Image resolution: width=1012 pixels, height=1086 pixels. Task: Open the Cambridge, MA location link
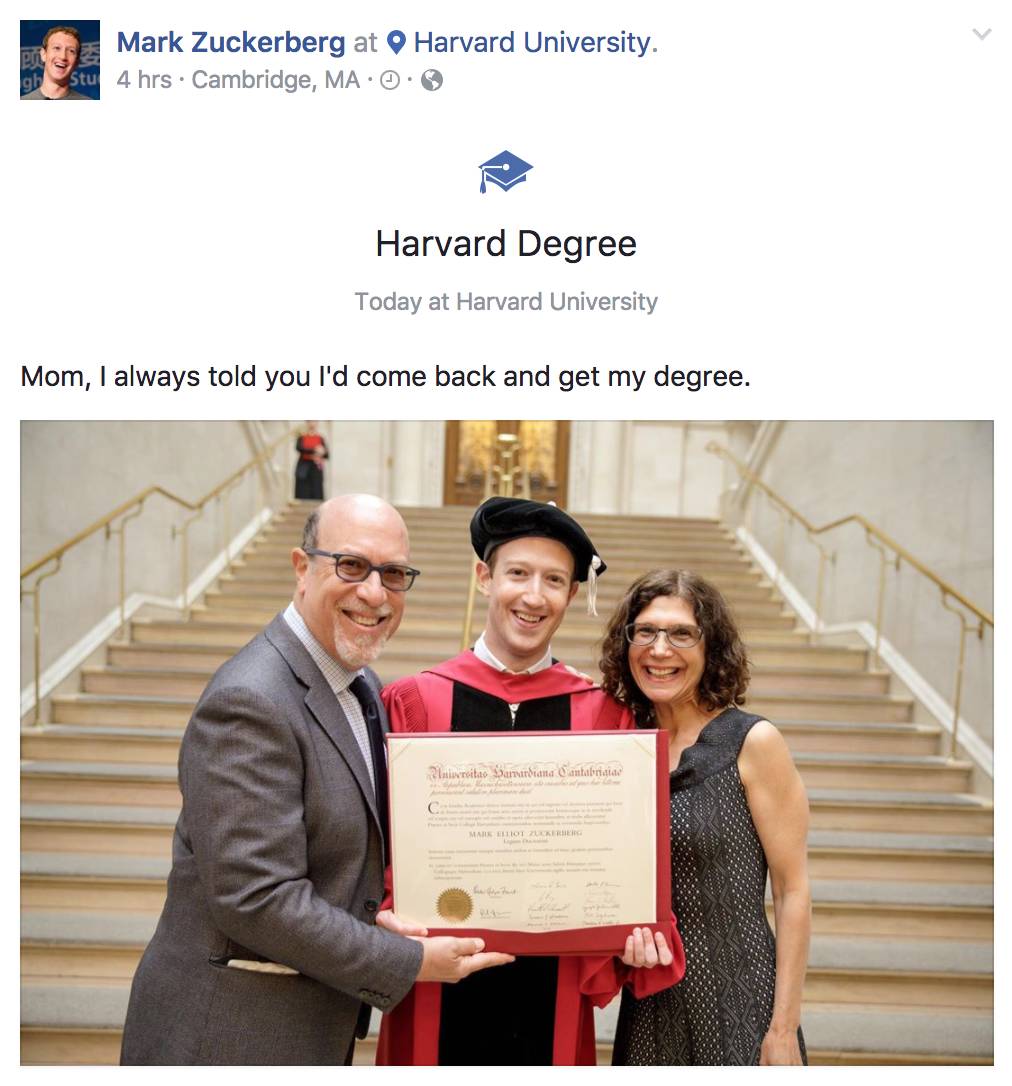(275, 80)
